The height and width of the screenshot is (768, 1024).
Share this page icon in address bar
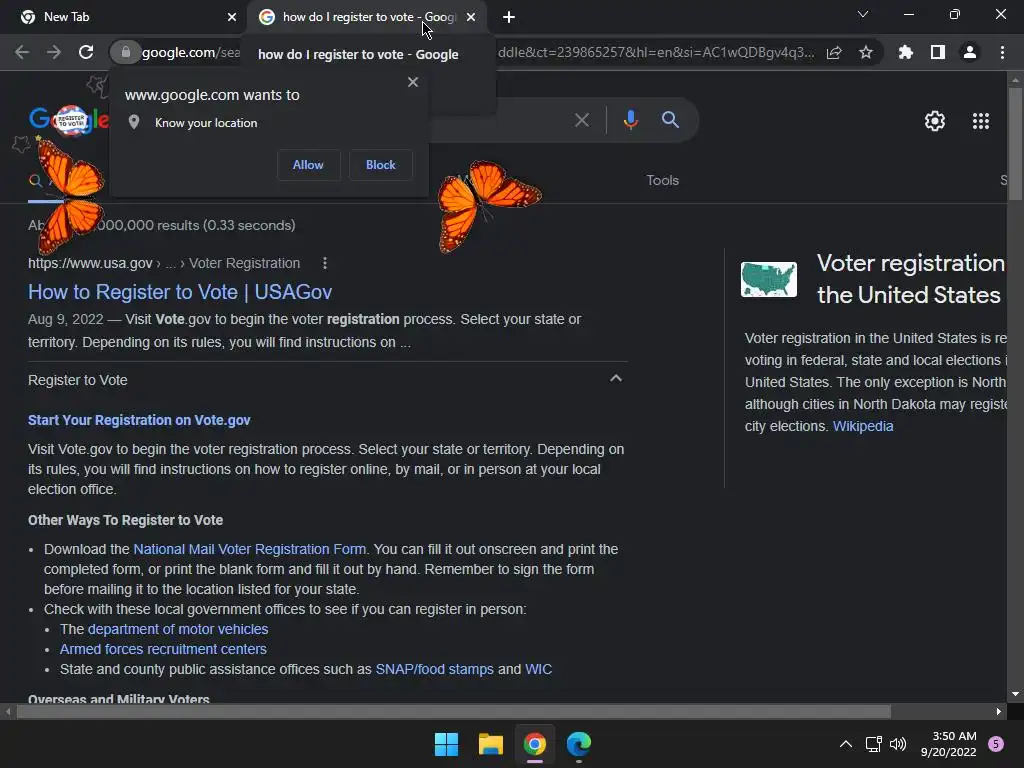coord(834,52)
